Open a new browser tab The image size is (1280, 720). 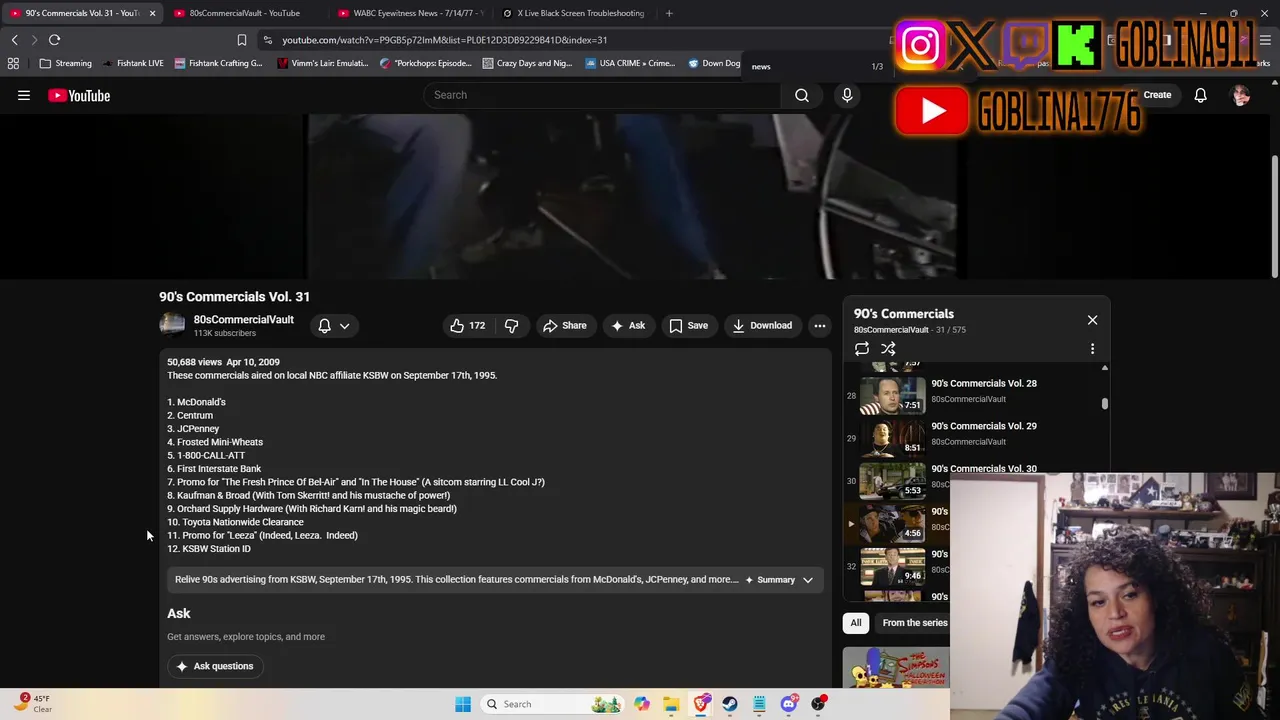(669, 13)
